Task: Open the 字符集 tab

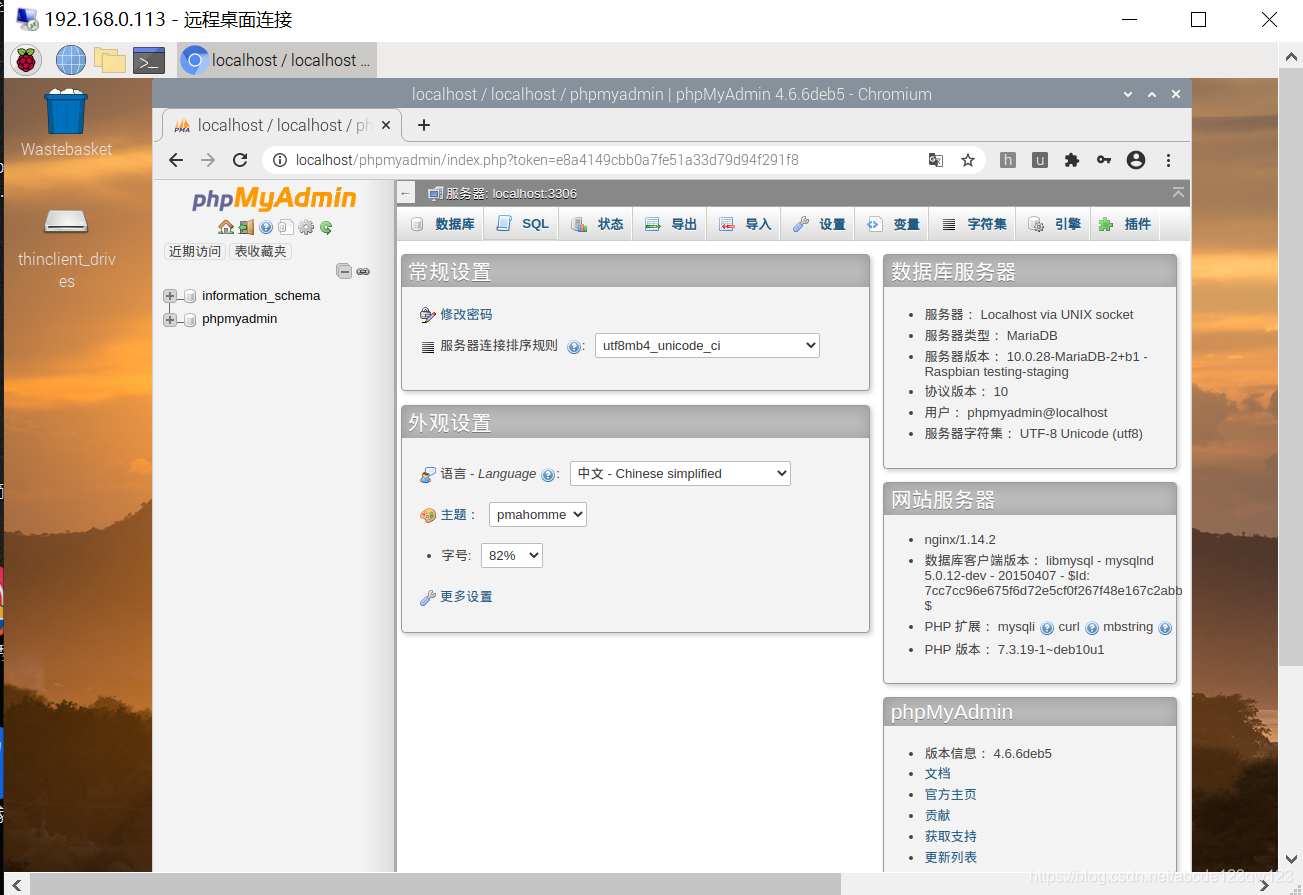Action: coord(974,225)
